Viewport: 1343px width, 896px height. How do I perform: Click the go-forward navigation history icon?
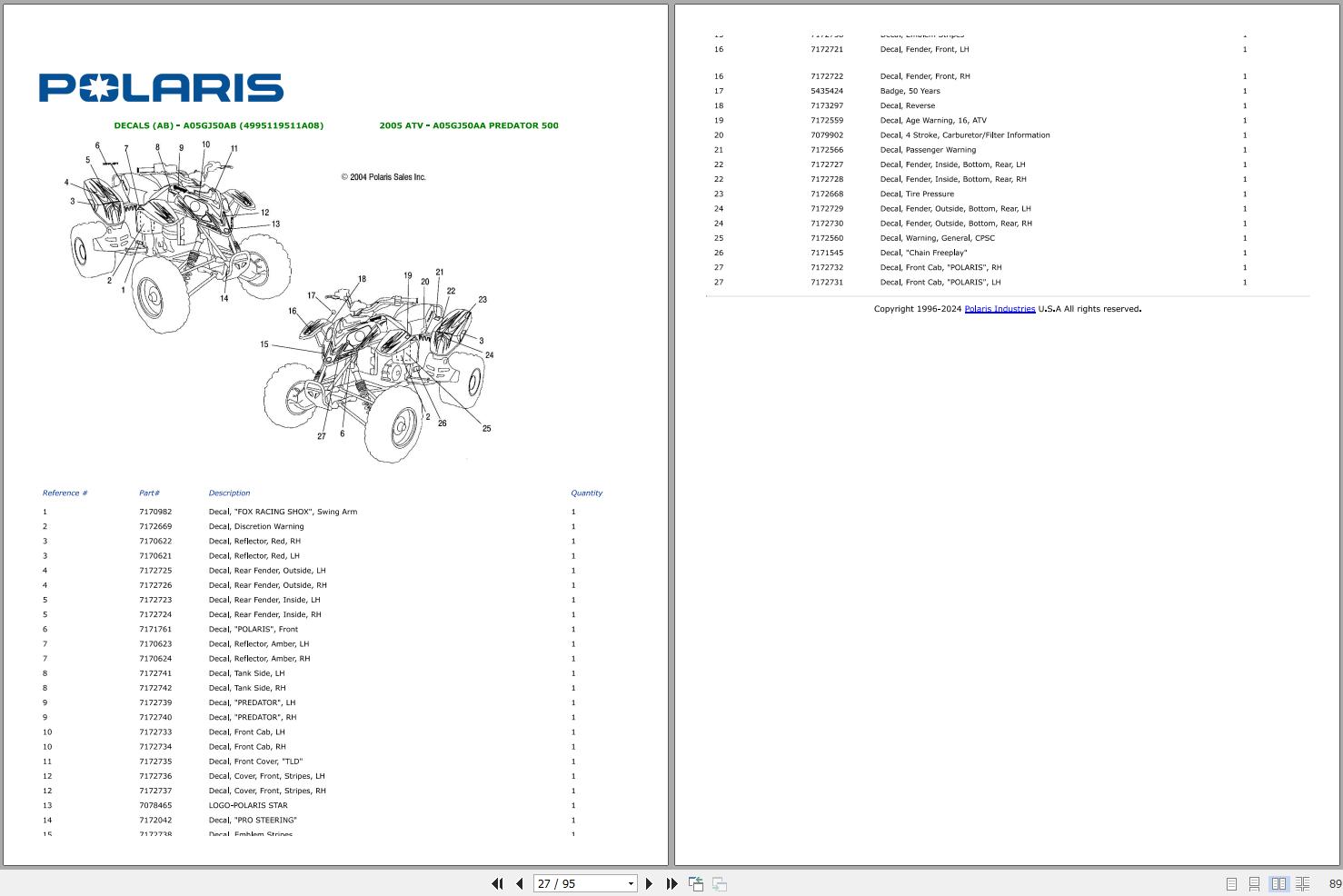pos(719,883)
